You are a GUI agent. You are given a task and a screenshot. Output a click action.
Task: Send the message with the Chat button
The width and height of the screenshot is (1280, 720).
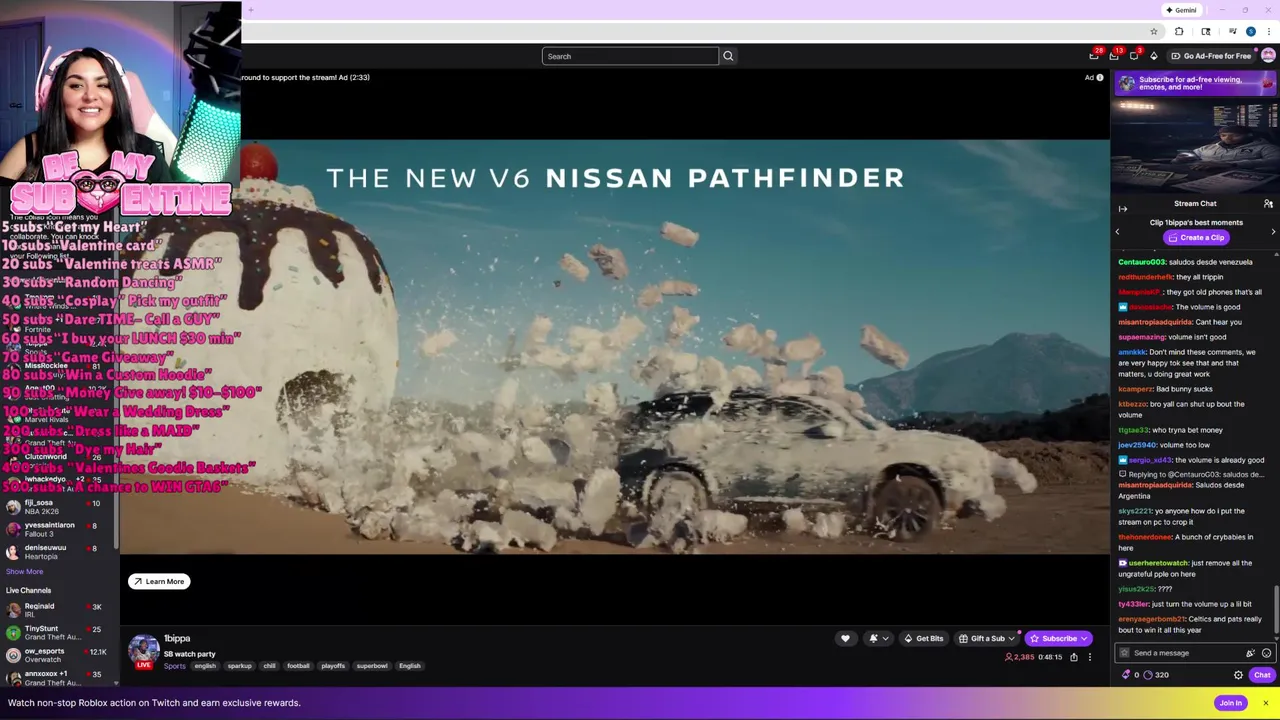click(1262, 675)
